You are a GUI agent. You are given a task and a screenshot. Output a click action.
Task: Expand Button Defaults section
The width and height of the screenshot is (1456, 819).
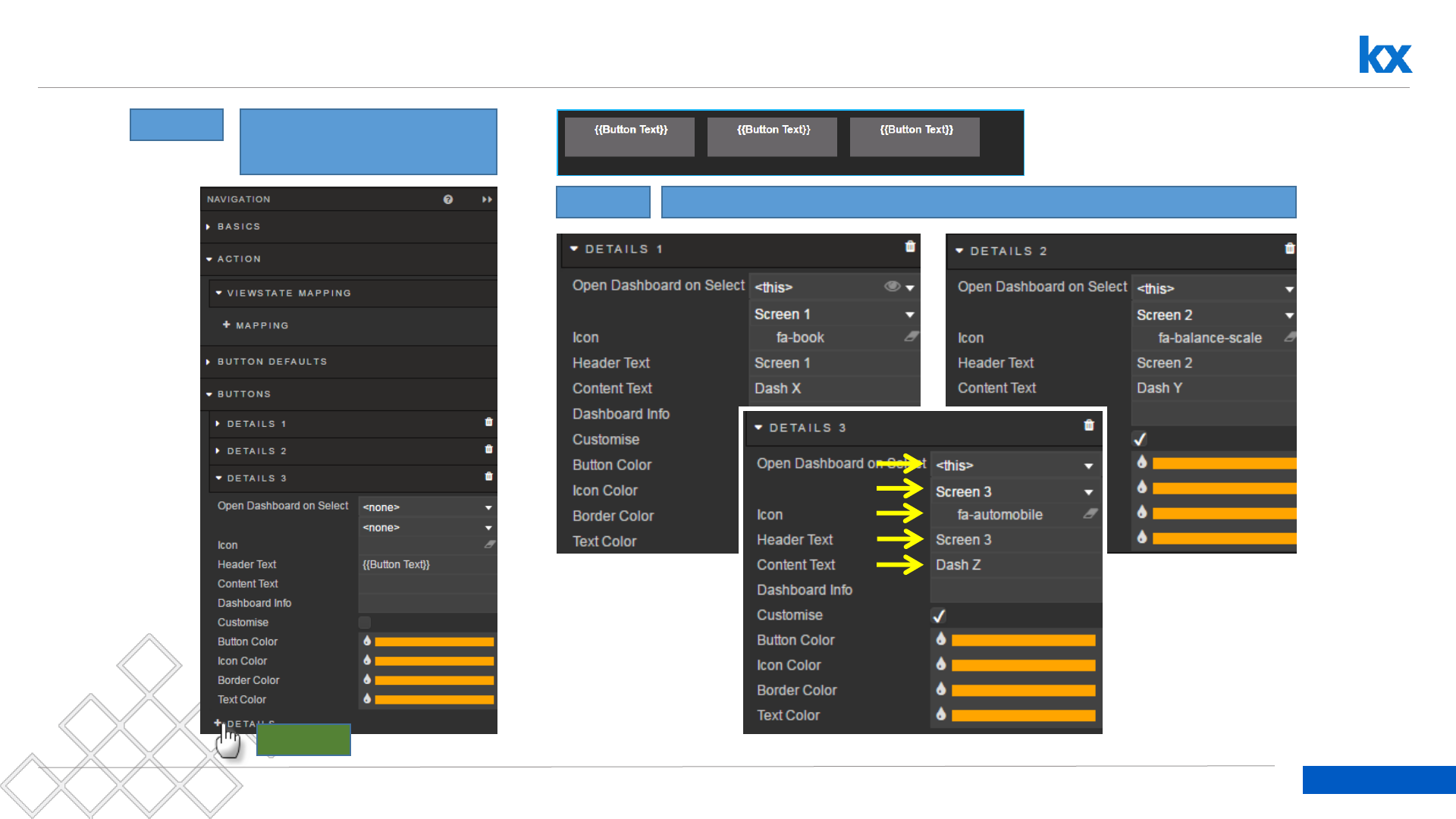271,362
